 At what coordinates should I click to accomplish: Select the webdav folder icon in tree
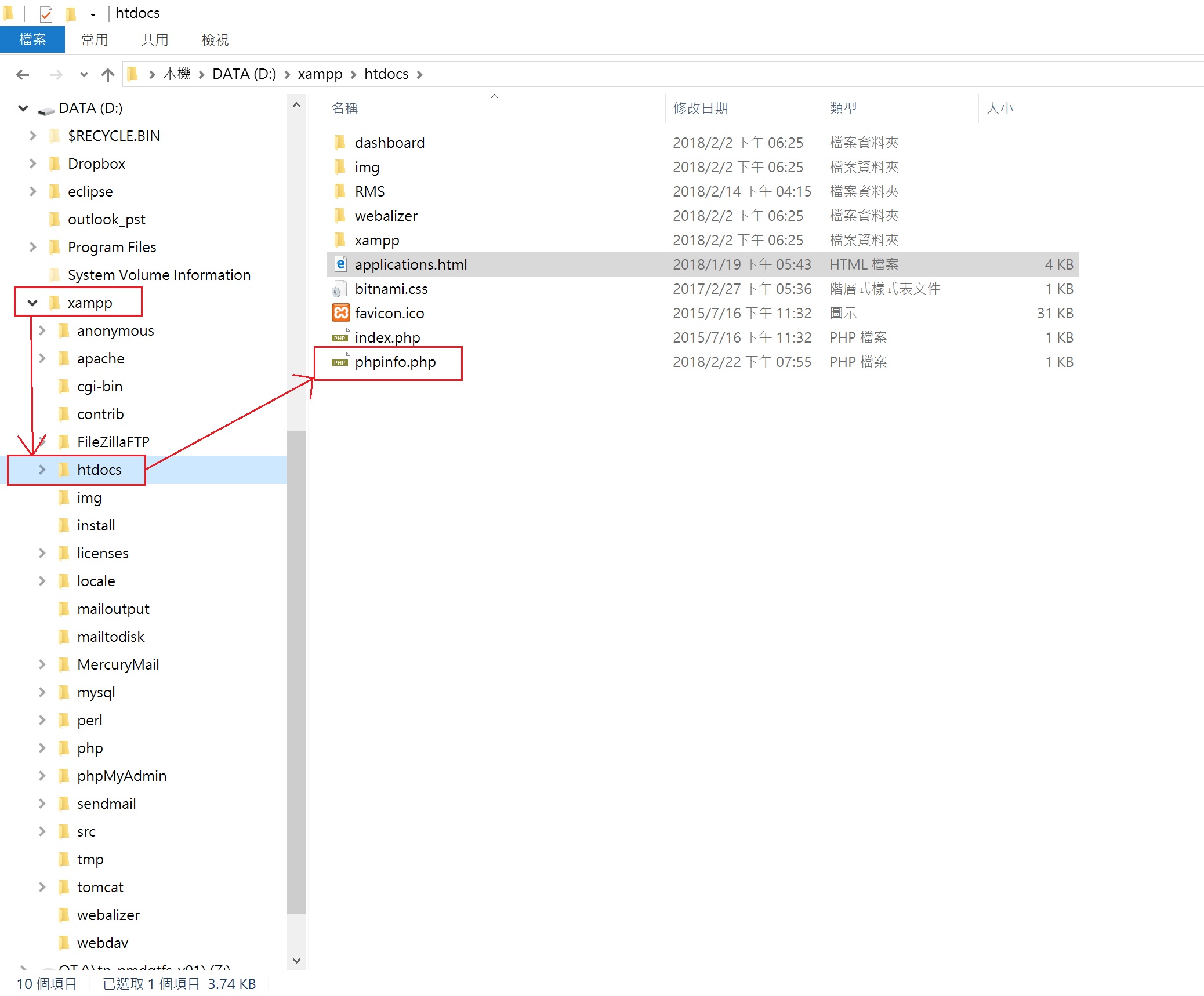64,943
